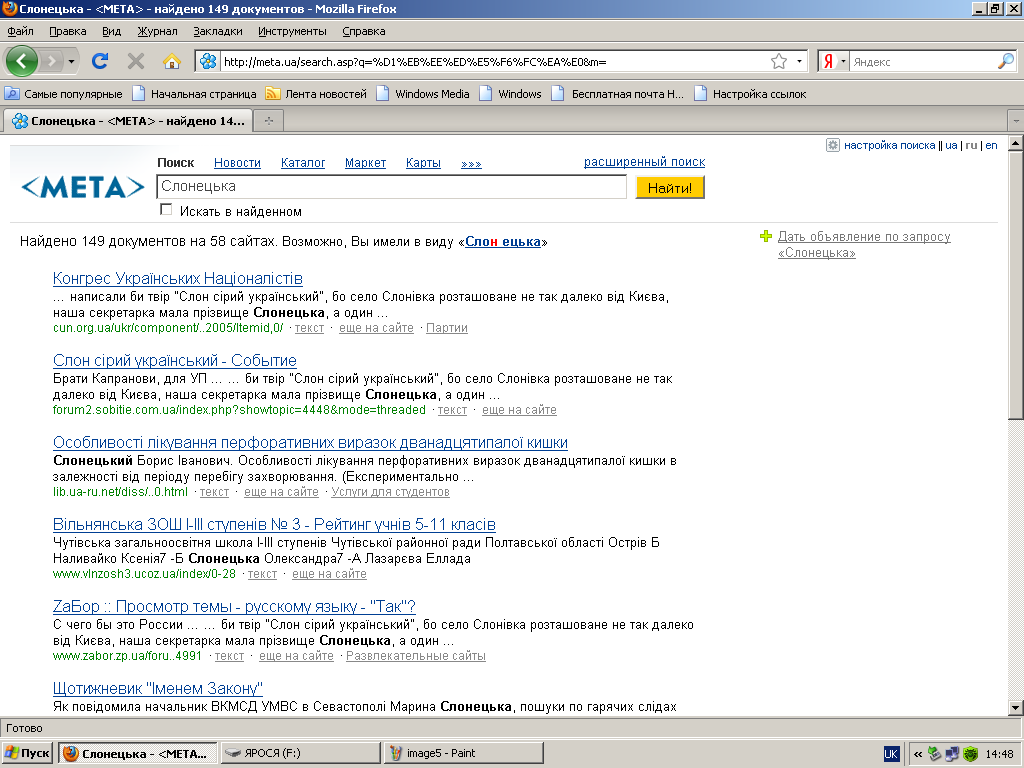Go to Каталог section
Screen dimensions: 1024x768
pyautogui.click(x=303, y=163)
